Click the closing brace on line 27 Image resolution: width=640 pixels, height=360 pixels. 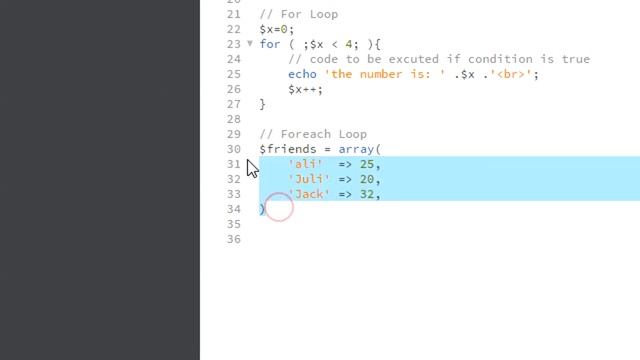262,104
